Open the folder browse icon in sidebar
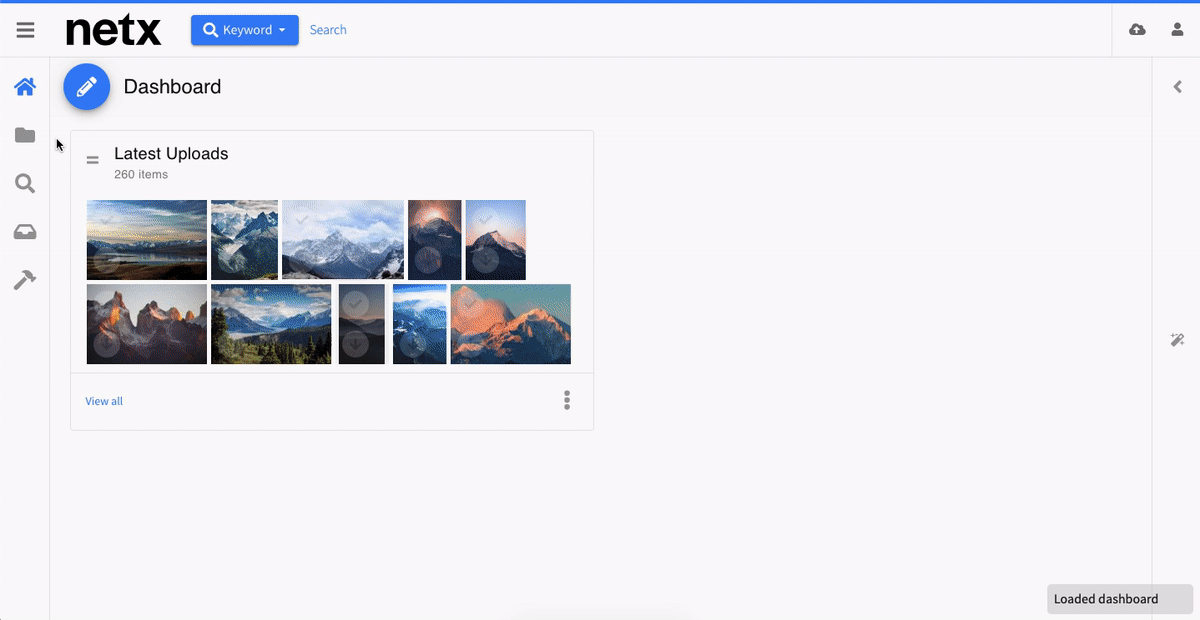 click(x=25, y=135)
